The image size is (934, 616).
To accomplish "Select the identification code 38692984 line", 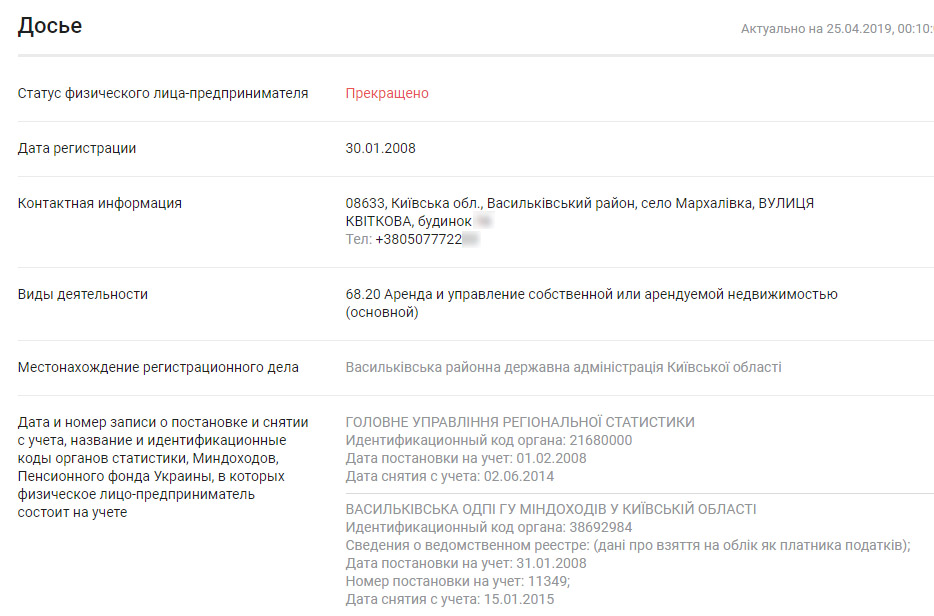I will (488, 527).
